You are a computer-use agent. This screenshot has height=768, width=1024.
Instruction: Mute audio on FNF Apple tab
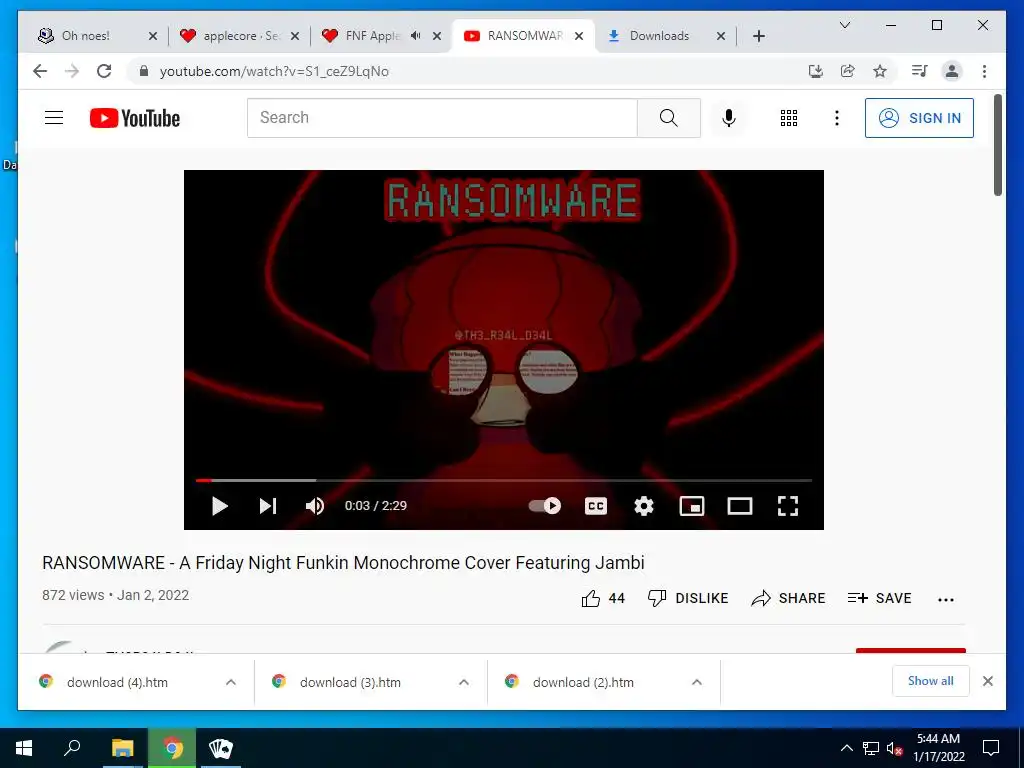(415, 36)
